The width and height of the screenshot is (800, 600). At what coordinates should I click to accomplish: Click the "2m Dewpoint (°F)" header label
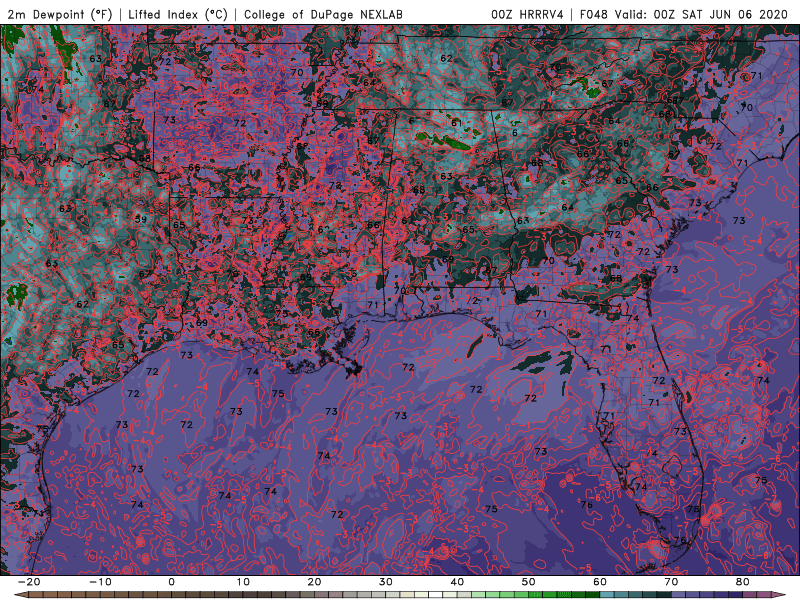click(x=60, y=14)
